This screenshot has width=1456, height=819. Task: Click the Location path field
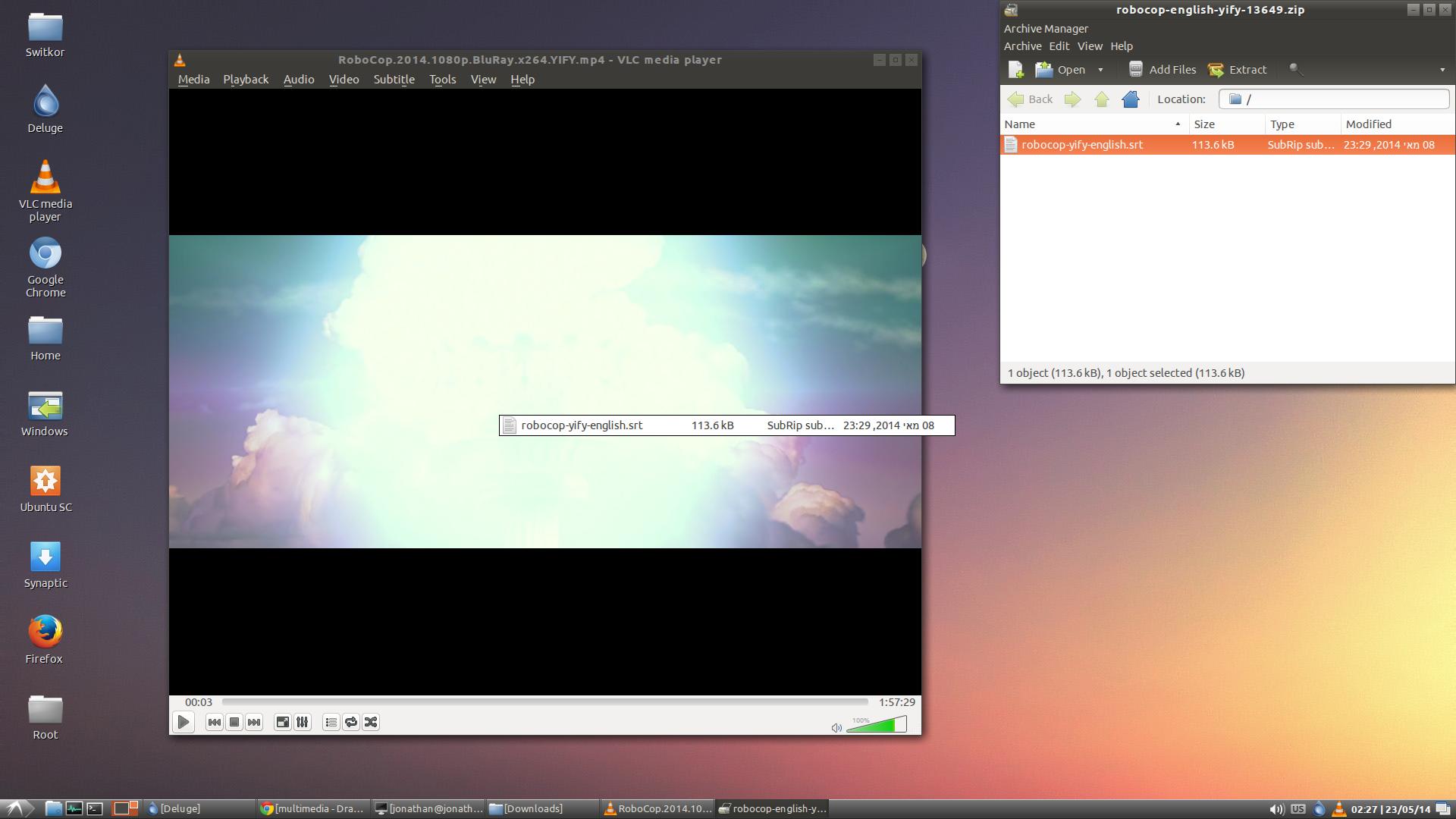point(1334,99)
